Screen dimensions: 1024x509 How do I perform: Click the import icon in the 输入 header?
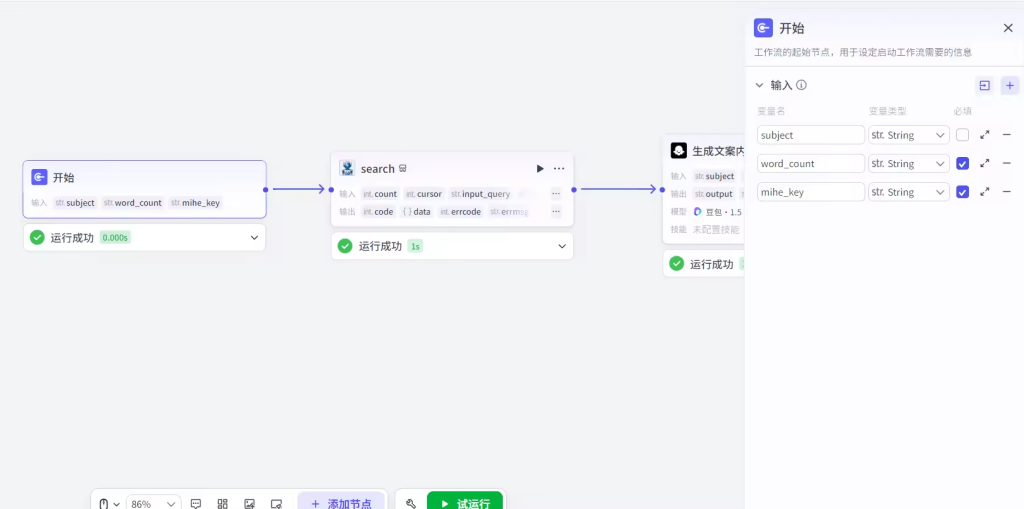984,86
